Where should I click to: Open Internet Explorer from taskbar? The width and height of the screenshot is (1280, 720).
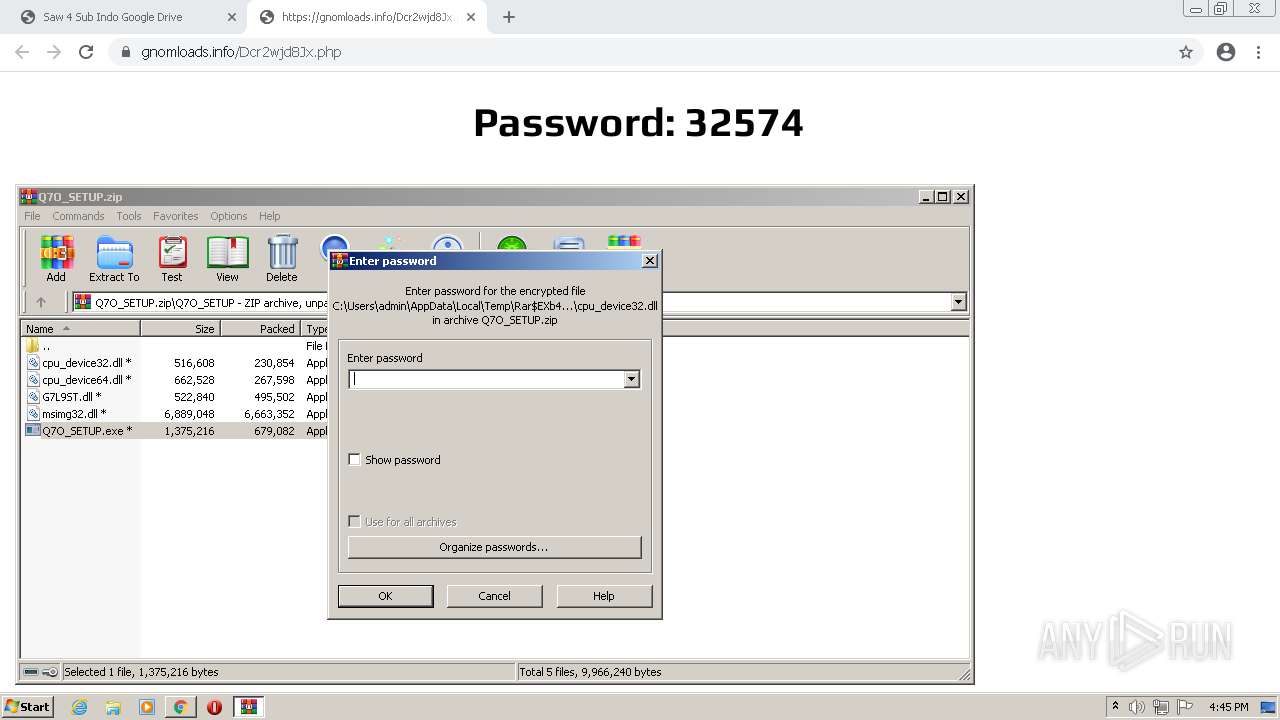[x=79, y=707]
